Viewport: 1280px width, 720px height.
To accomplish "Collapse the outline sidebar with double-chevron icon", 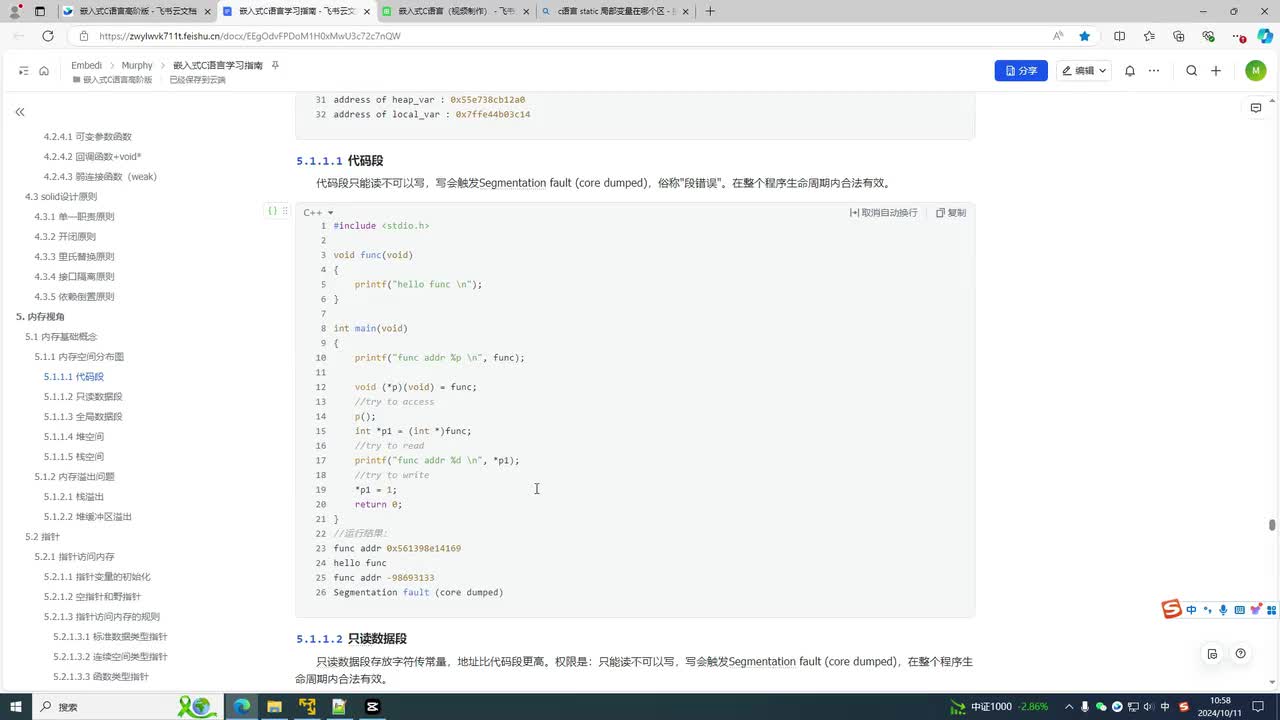I will 19,112.
